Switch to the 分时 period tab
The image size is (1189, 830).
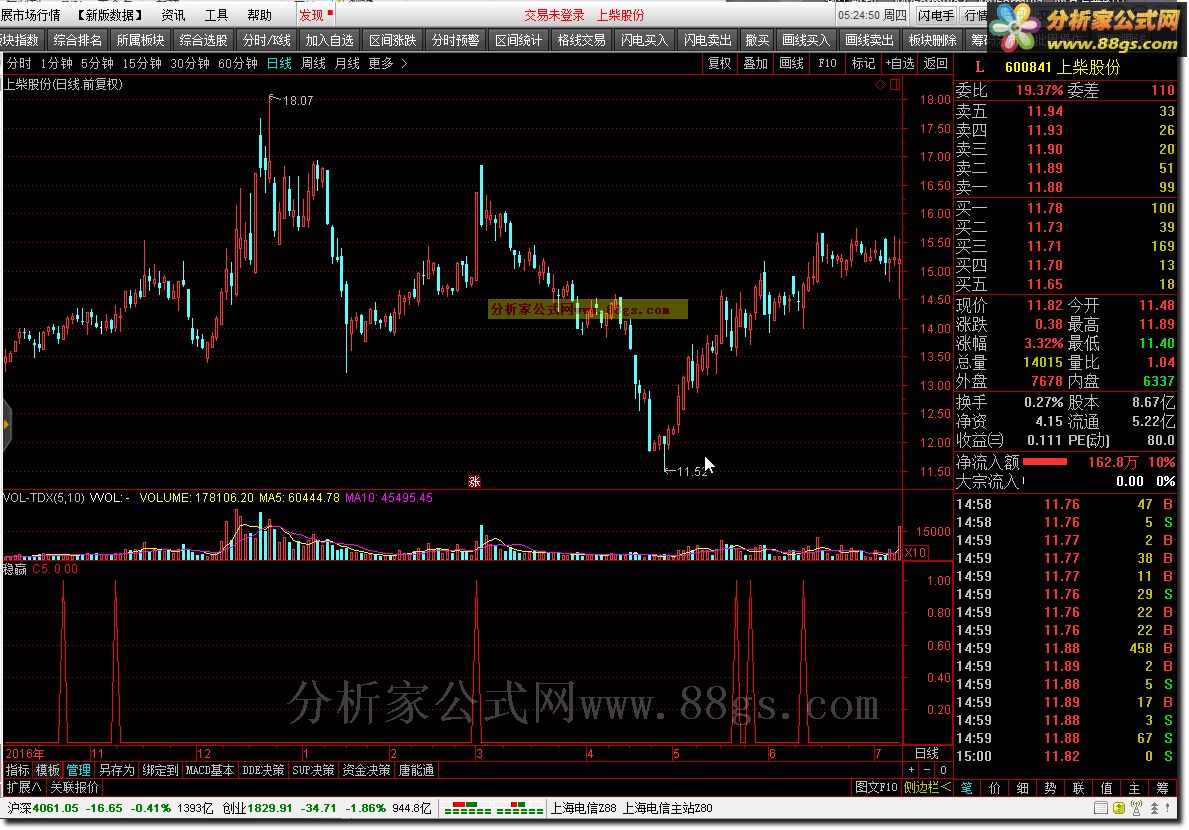[x=19, y=64]
